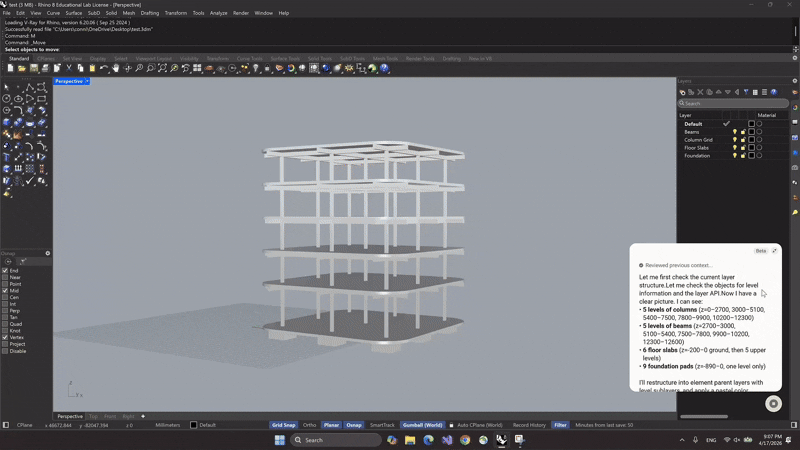
Task: Click the lightbulb Hide objects icon
Action: 256,68
